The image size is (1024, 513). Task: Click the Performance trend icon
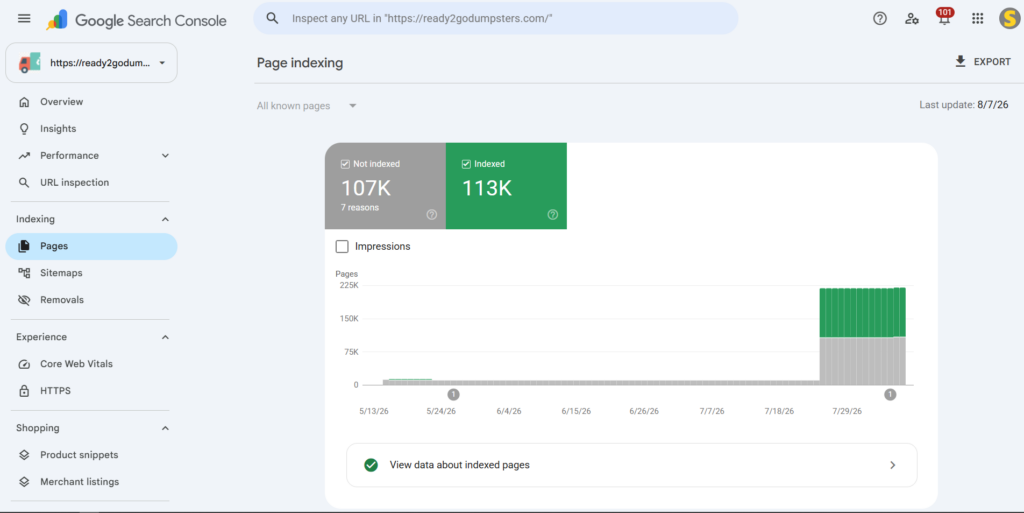point(24,155)
